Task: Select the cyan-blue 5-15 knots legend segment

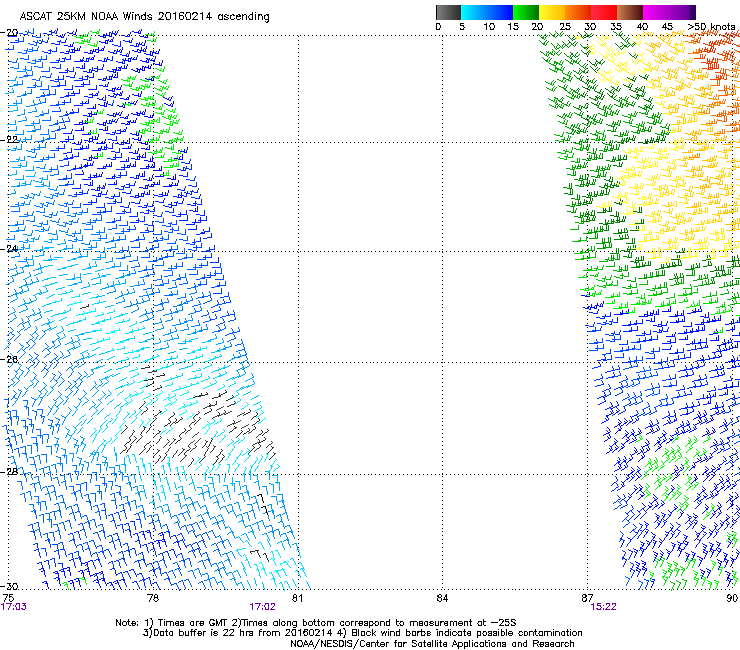Action: pyautogui.click(x=487, y=12)
